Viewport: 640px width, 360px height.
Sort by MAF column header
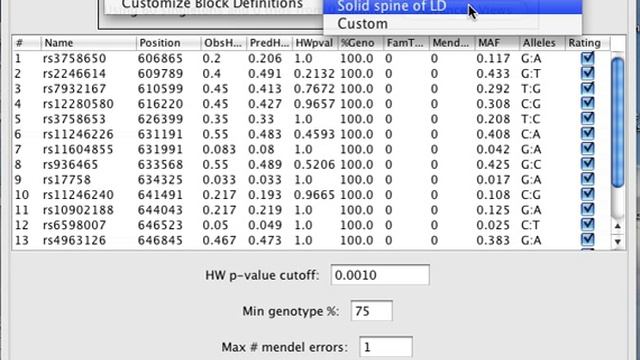pos(498,43)
